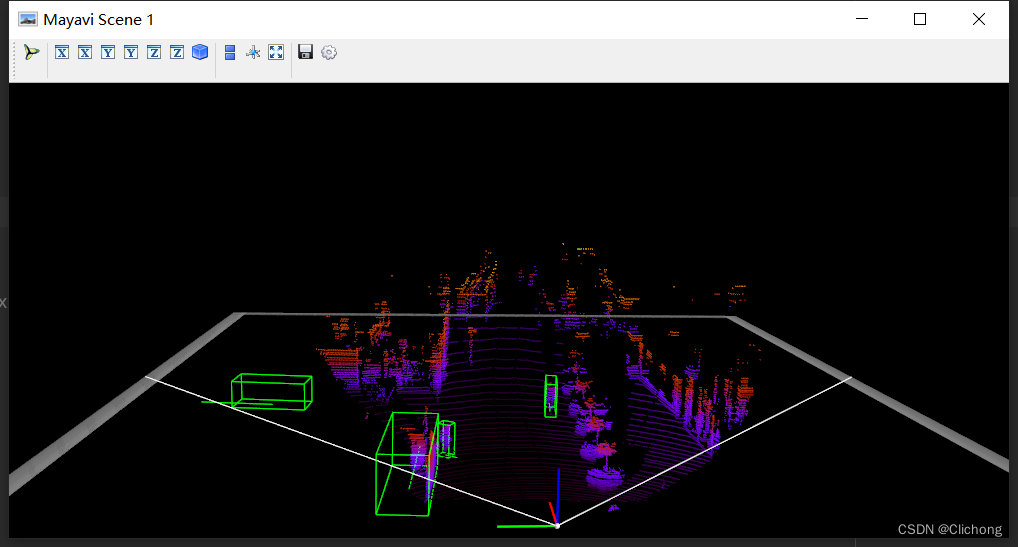Click the right Z-axis view icon
Screen dimensions: 1018x547
coord(177,53)
